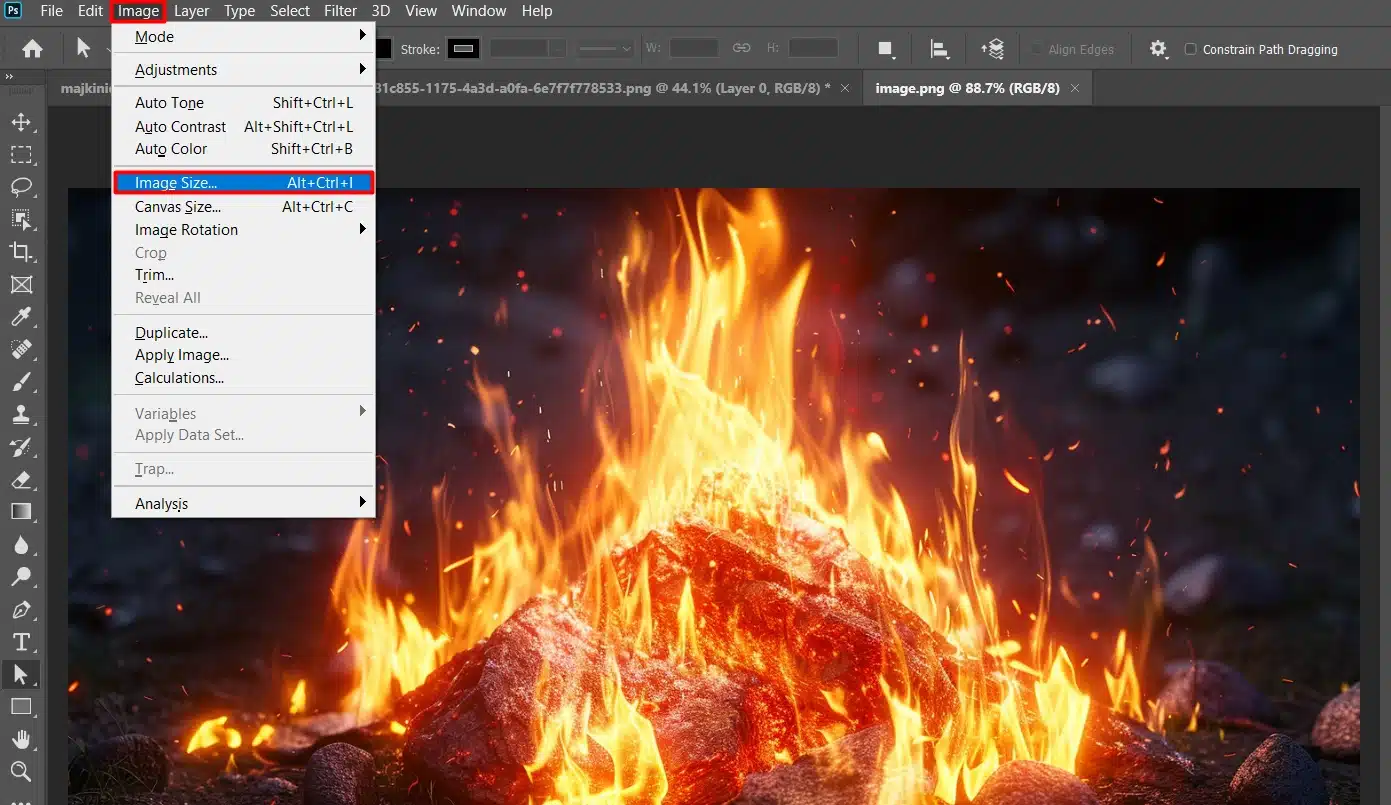The width and height of the screenshot is (1391, 805).
Task: Expand the Image Rotation submenu
Action: click(x=243, y=229)
